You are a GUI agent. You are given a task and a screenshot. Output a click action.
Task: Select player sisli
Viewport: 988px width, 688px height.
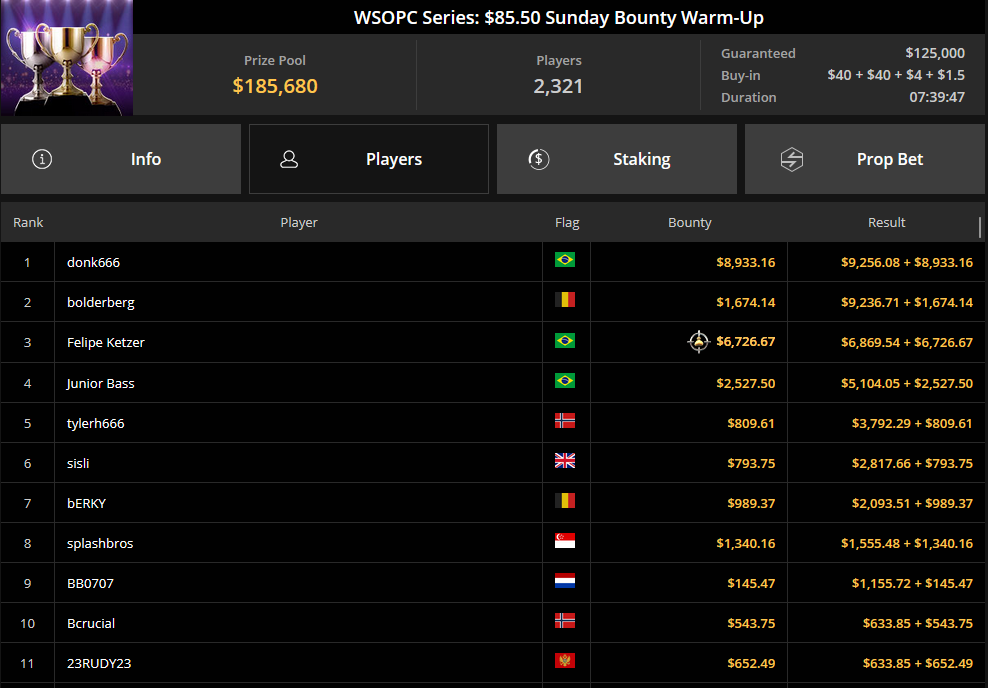pyautogui.click(x=78, y=463)
